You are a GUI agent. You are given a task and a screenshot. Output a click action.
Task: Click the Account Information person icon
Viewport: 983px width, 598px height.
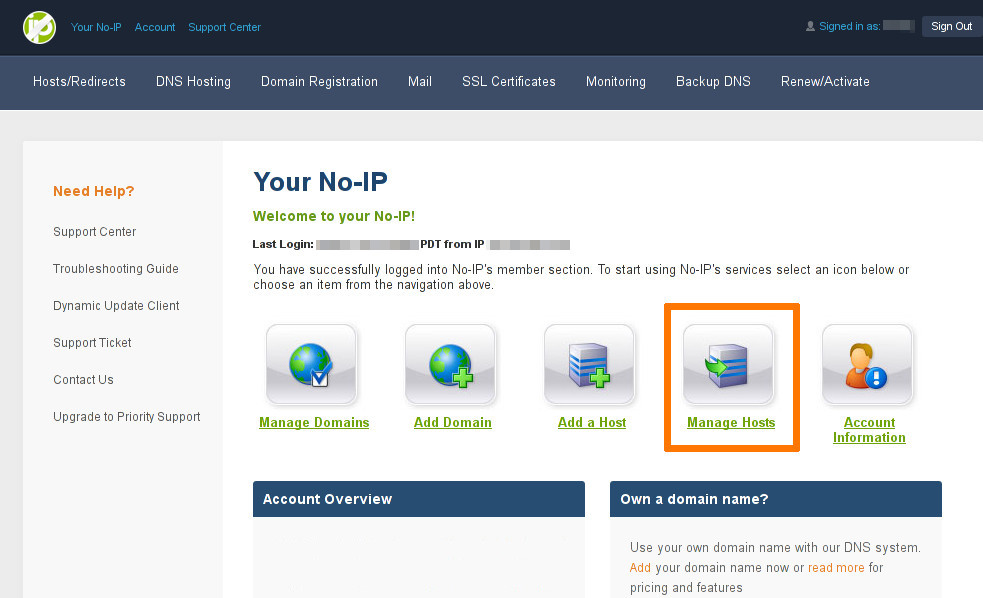click(867, 364)
